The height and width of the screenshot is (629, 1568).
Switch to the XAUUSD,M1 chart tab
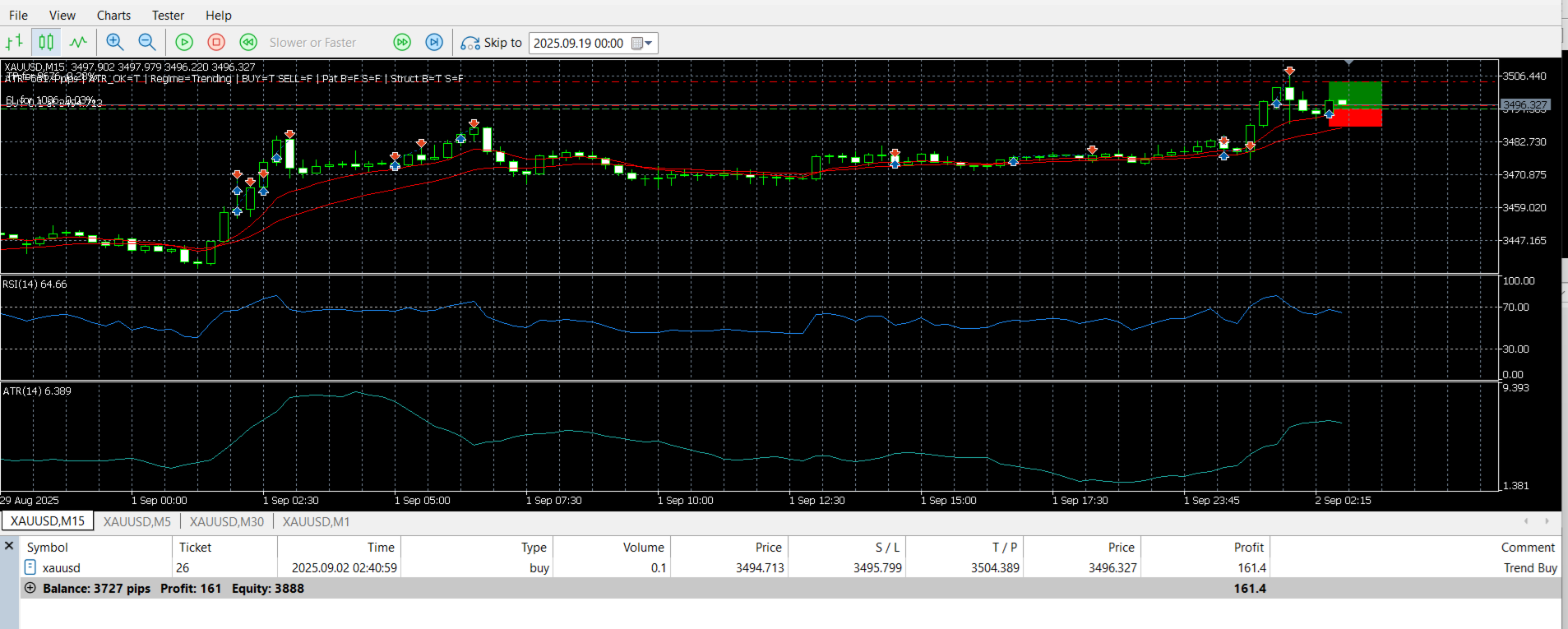317,521
